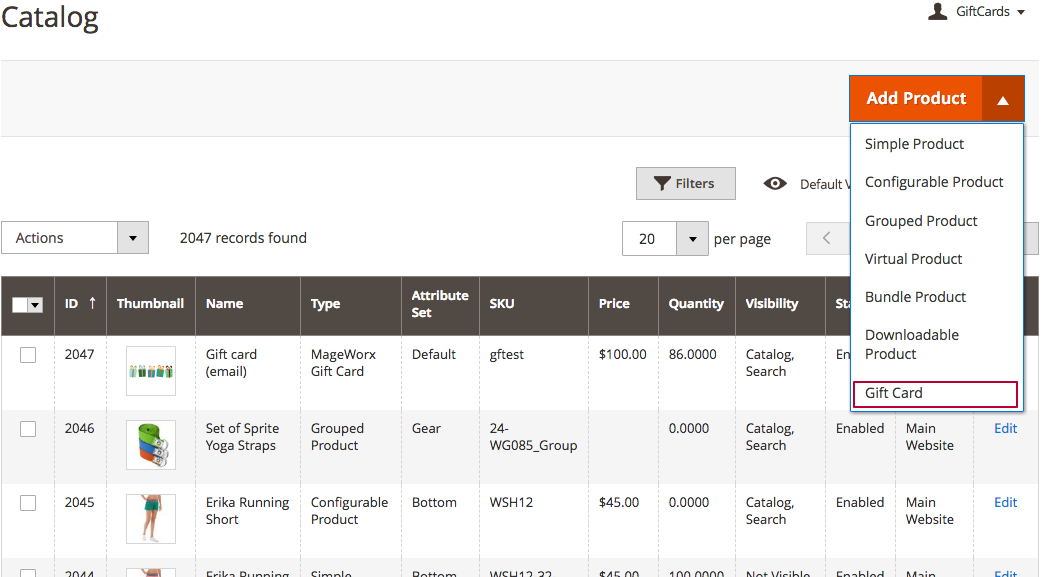Select Bundle Product menu item
1045x577 pixels.
(x=915, y=296)
